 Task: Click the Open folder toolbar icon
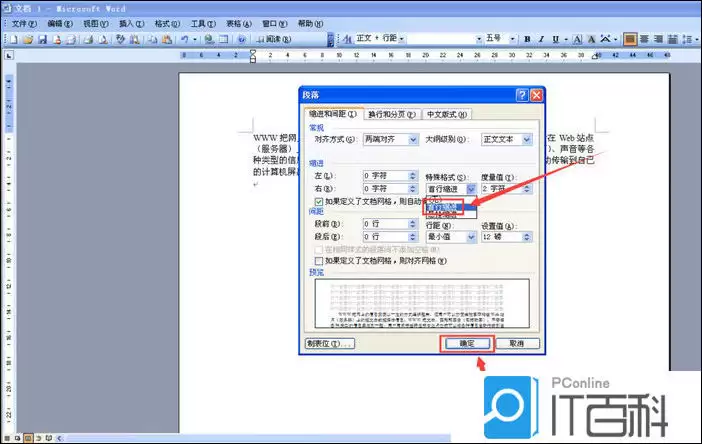click(28, 39)
